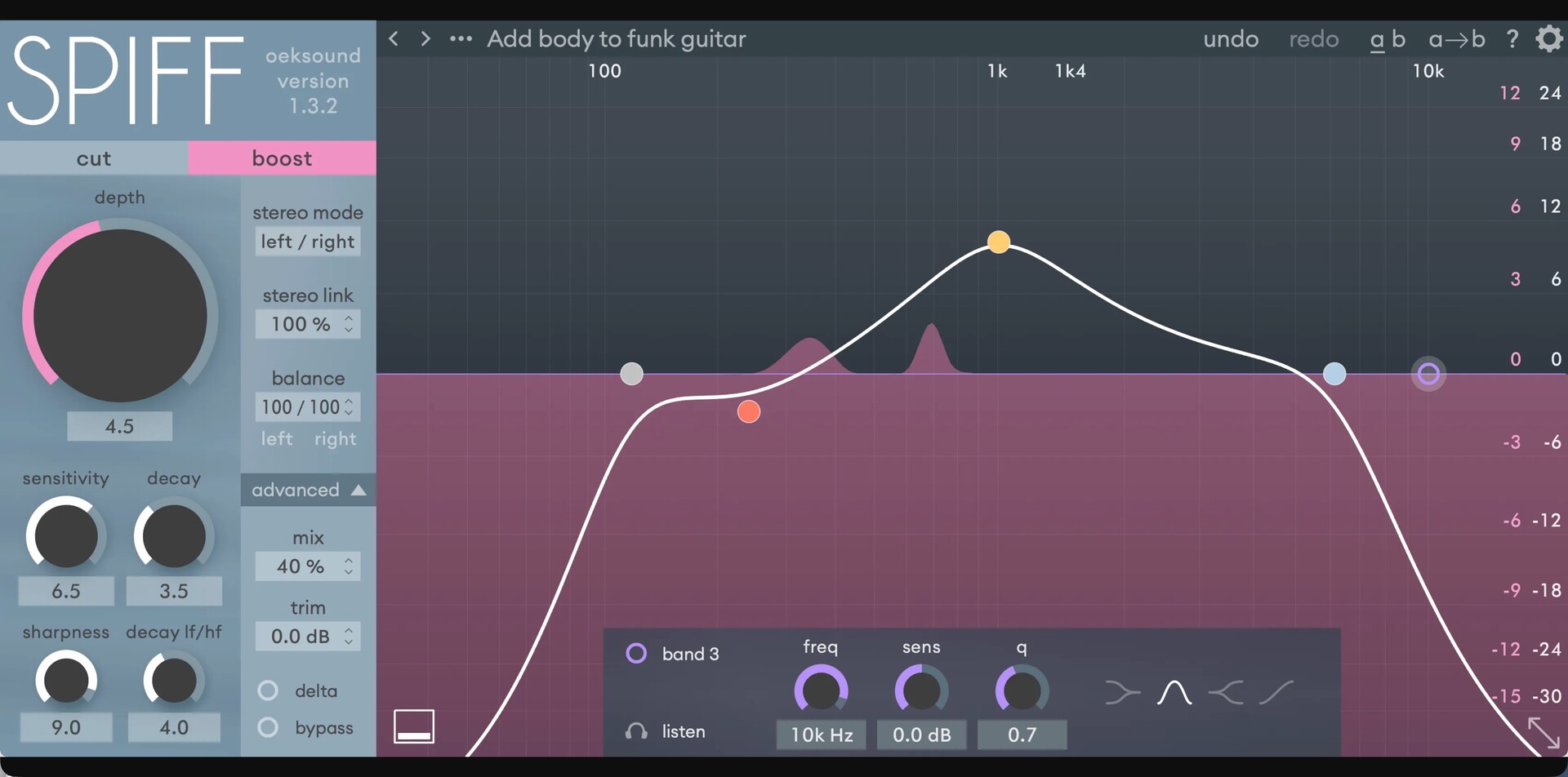The height and width of the screenshot is (777, 1568).
Task: Switch to the b preset state
Action: [1398, 38]
